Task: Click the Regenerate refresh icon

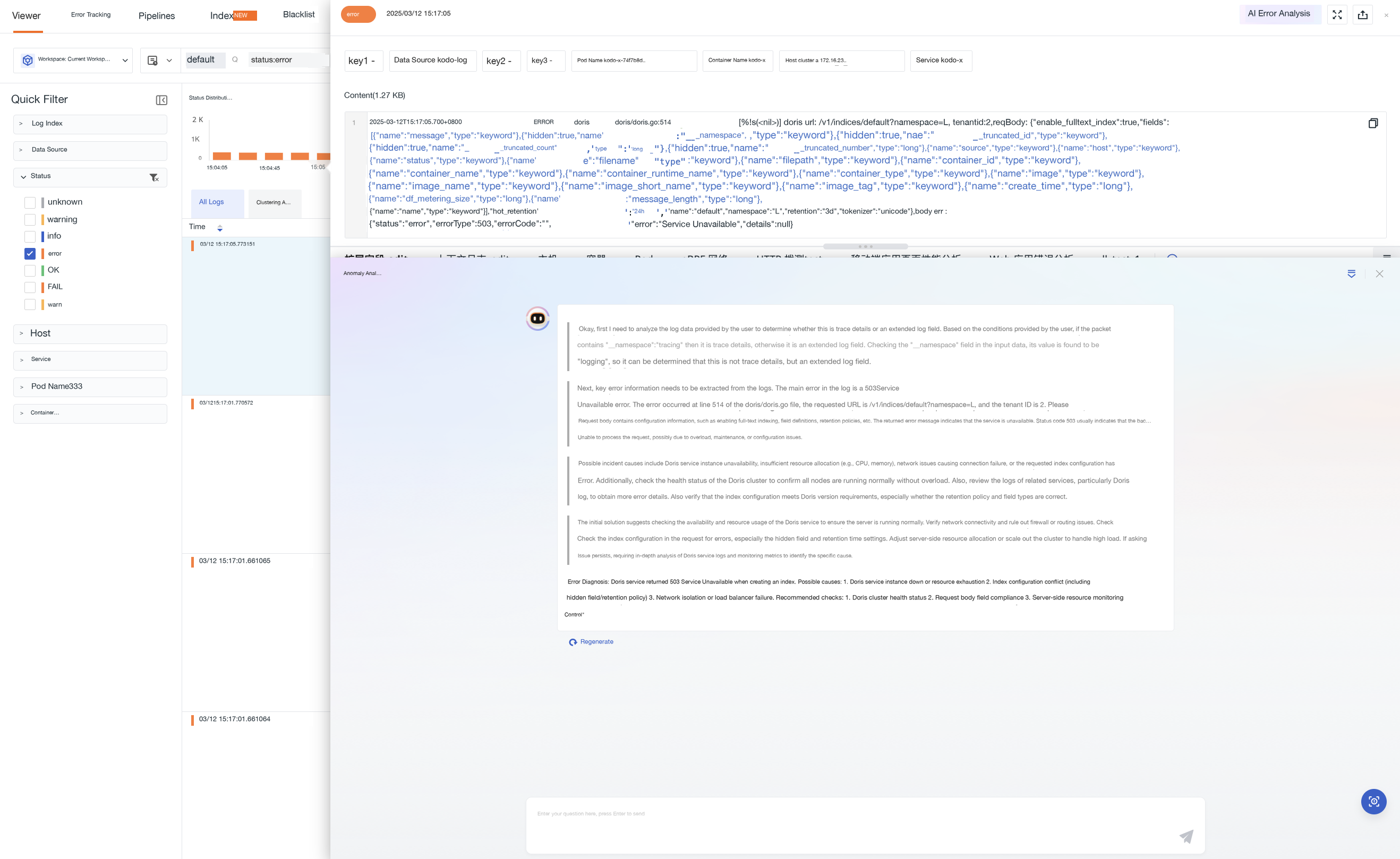Action: coord(573,642)
